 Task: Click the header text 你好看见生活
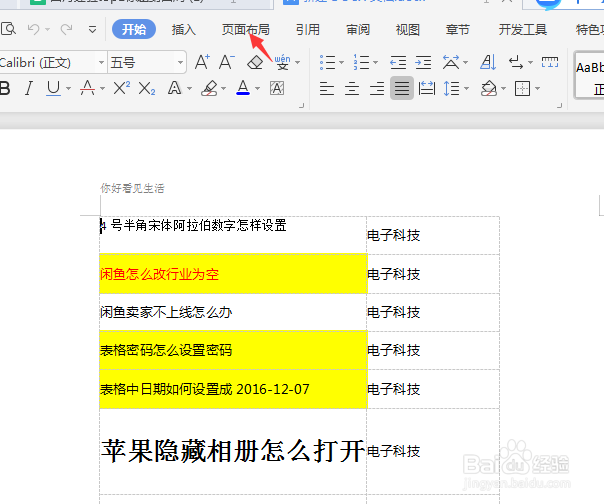tap(133, 188)
